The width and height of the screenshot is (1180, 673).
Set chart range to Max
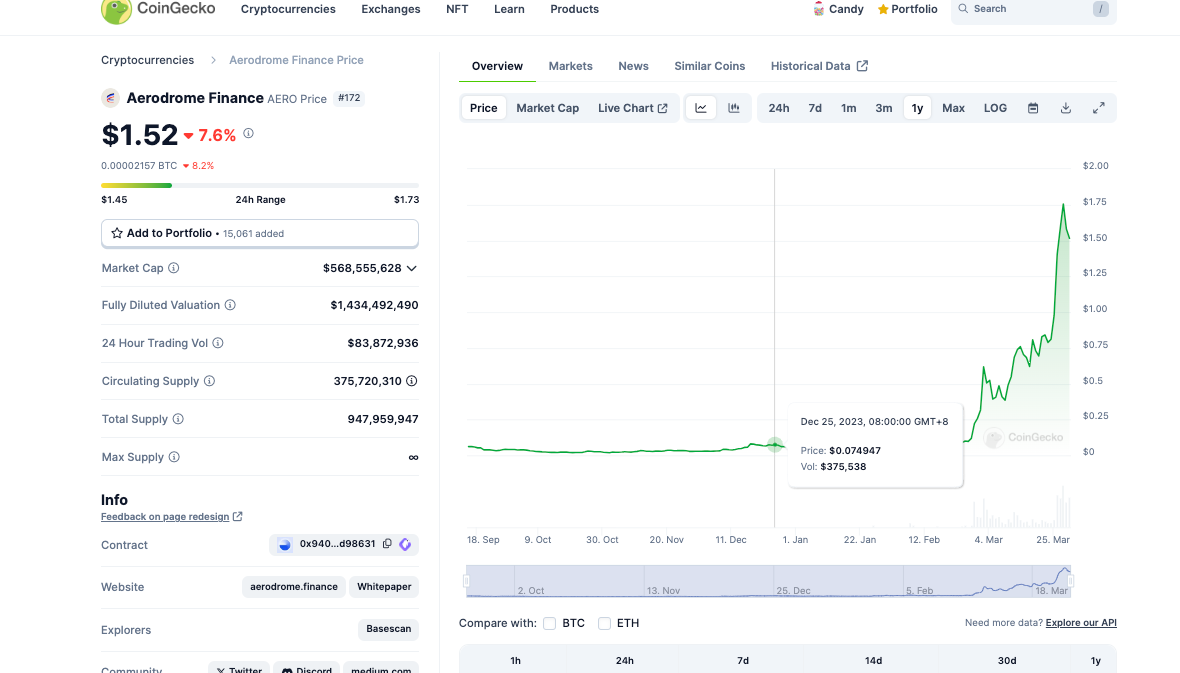(953, 108)
